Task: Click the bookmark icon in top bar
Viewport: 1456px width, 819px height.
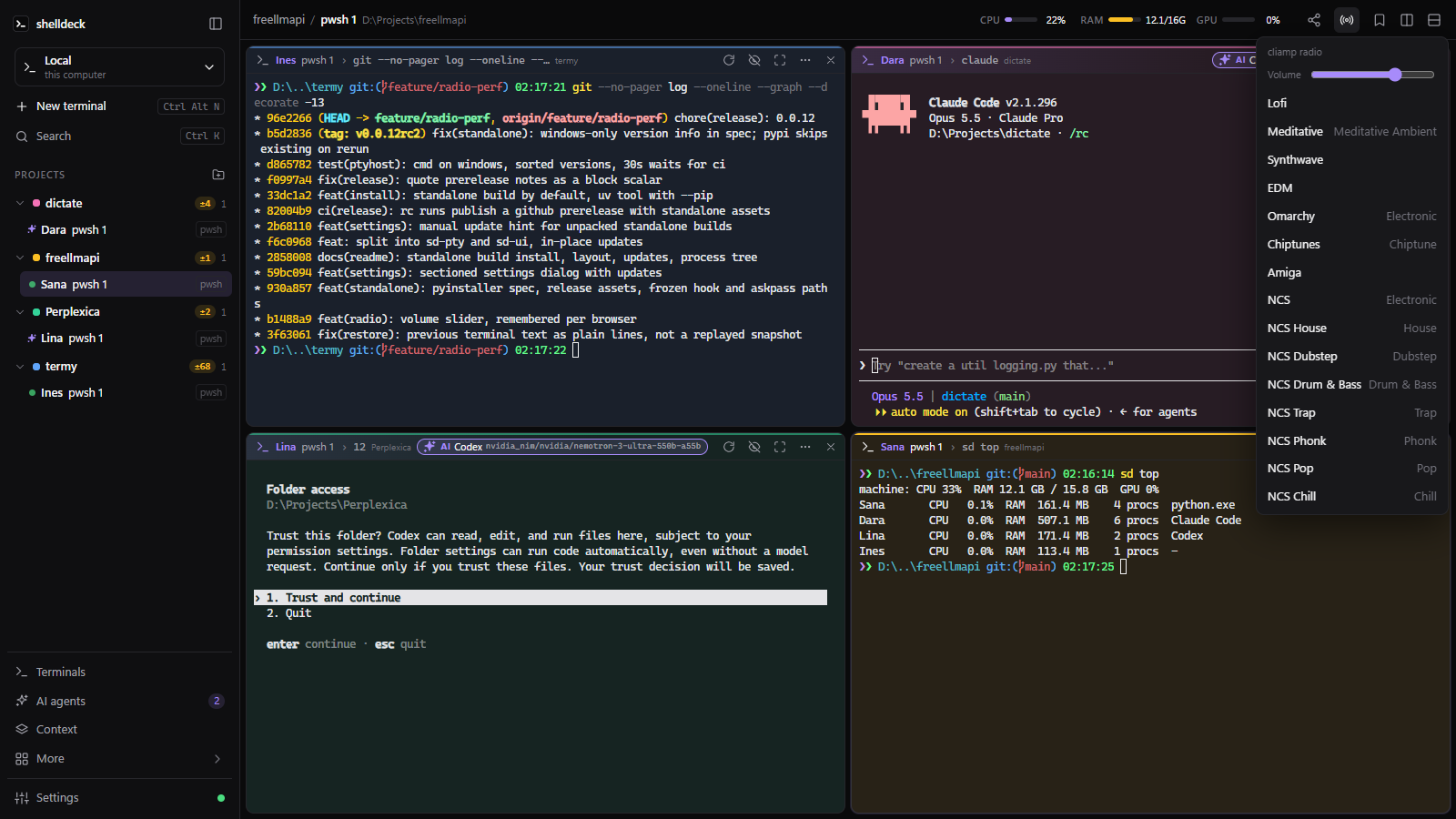Action: click(x=1380, y=20)
